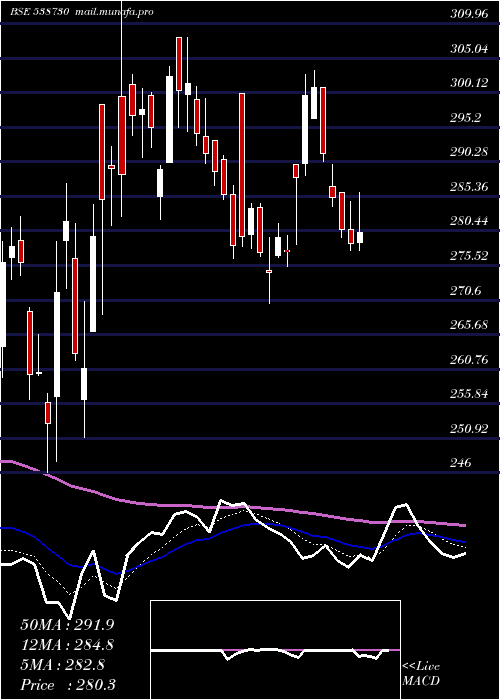The width and height of the screenshot is (500, 700).
Task: Click the <<Live MACD label
Action: pos(421,674)
